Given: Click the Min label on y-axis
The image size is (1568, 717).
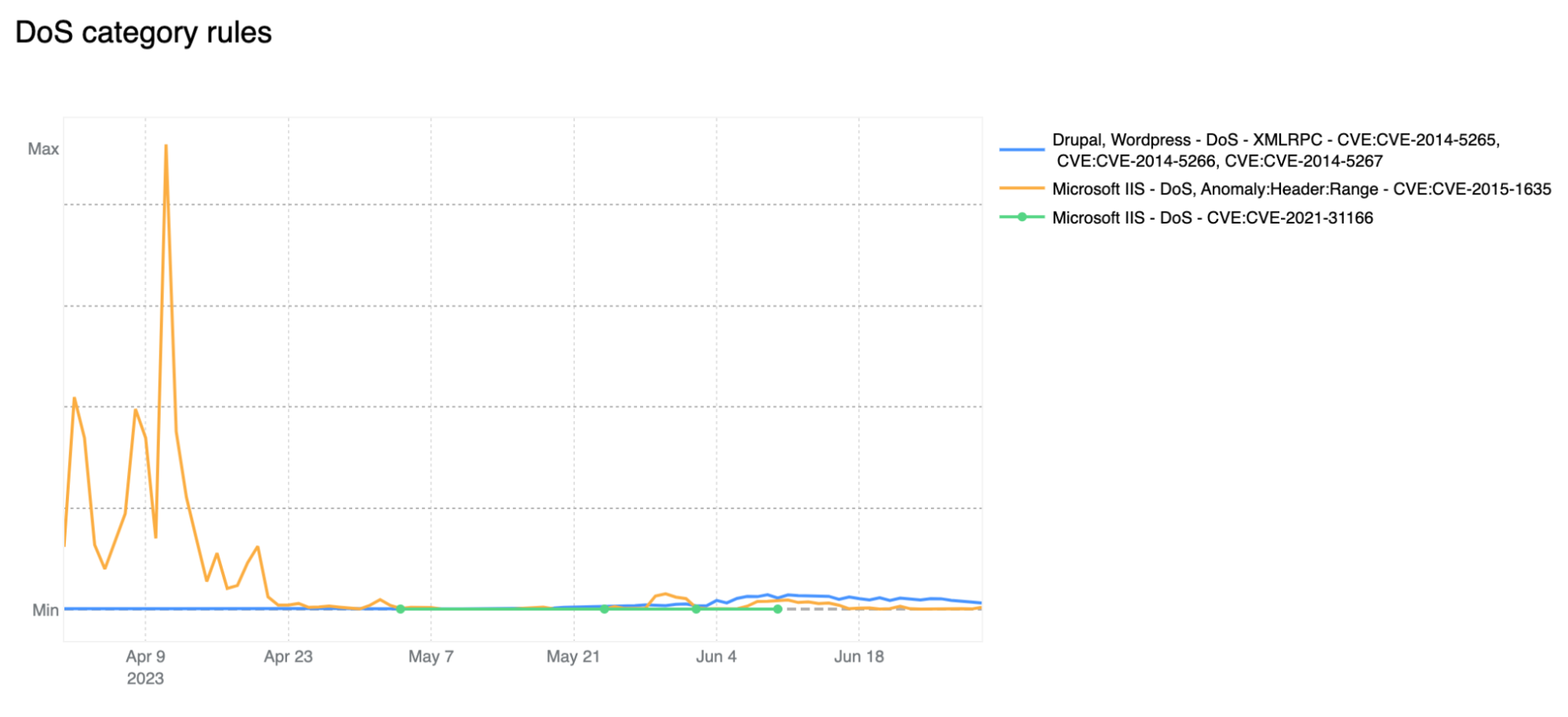Looking at the screenshot, I should [x=45, y=610].
